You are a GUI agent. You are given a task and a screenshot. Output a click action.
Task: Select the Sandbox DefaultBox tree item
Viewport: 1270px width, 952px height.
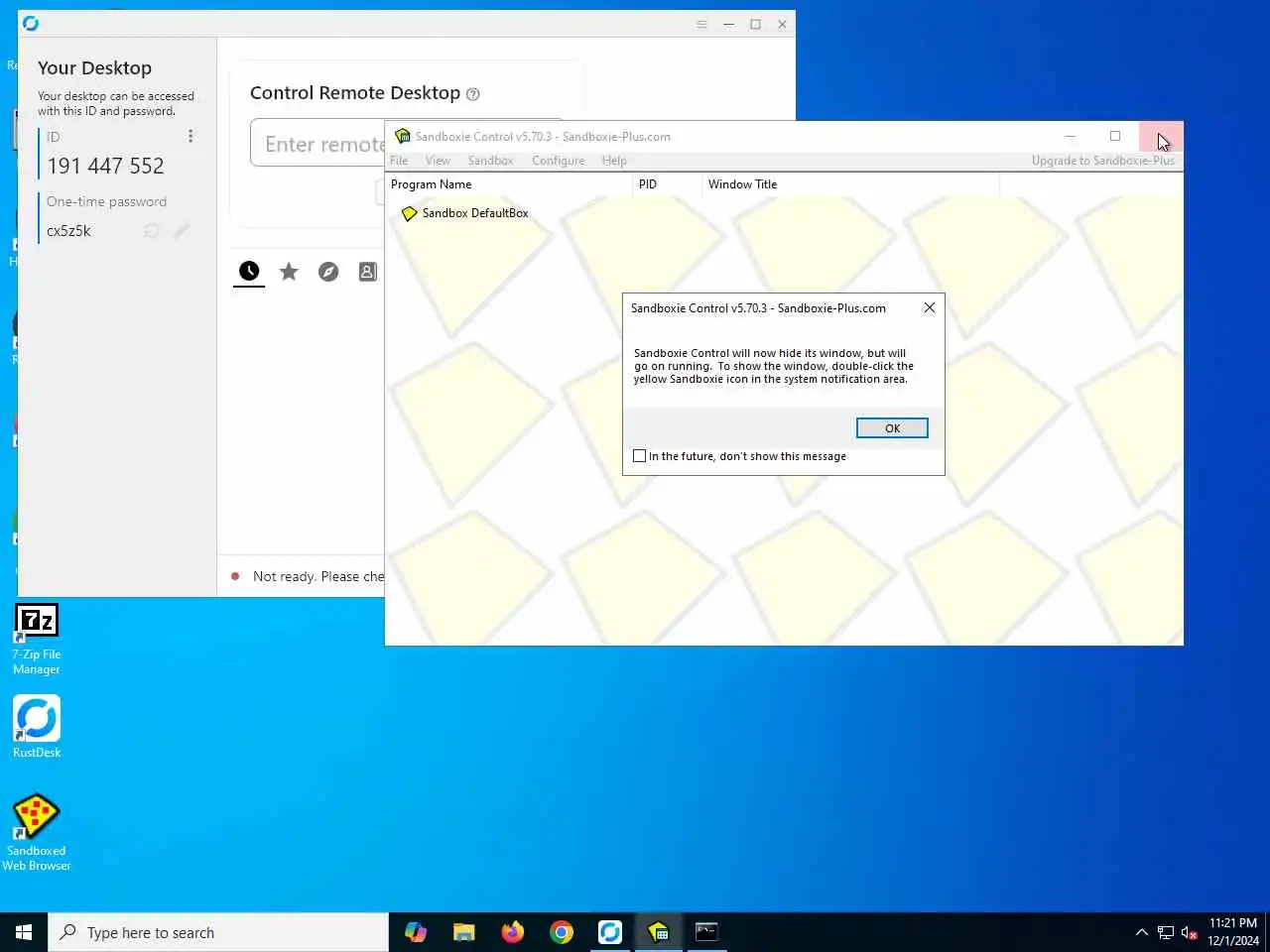(475, 213)
